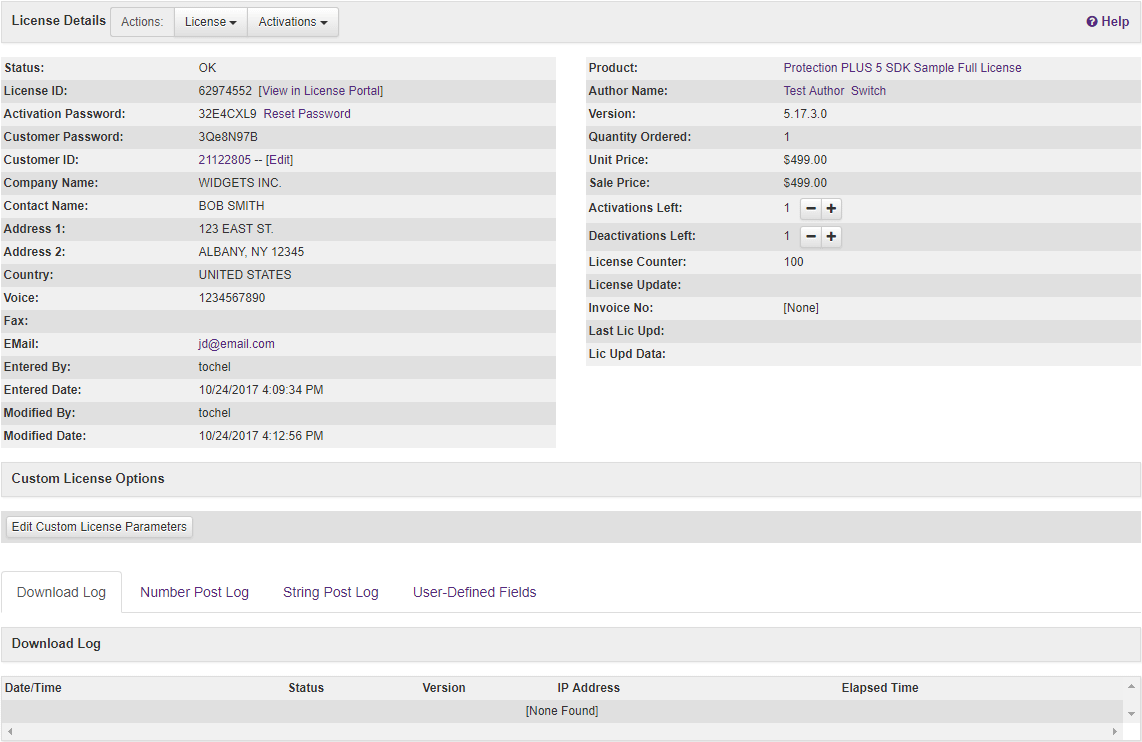
Task: Switch to the User-Defined Fields tab
Action: tap(474, 592)
